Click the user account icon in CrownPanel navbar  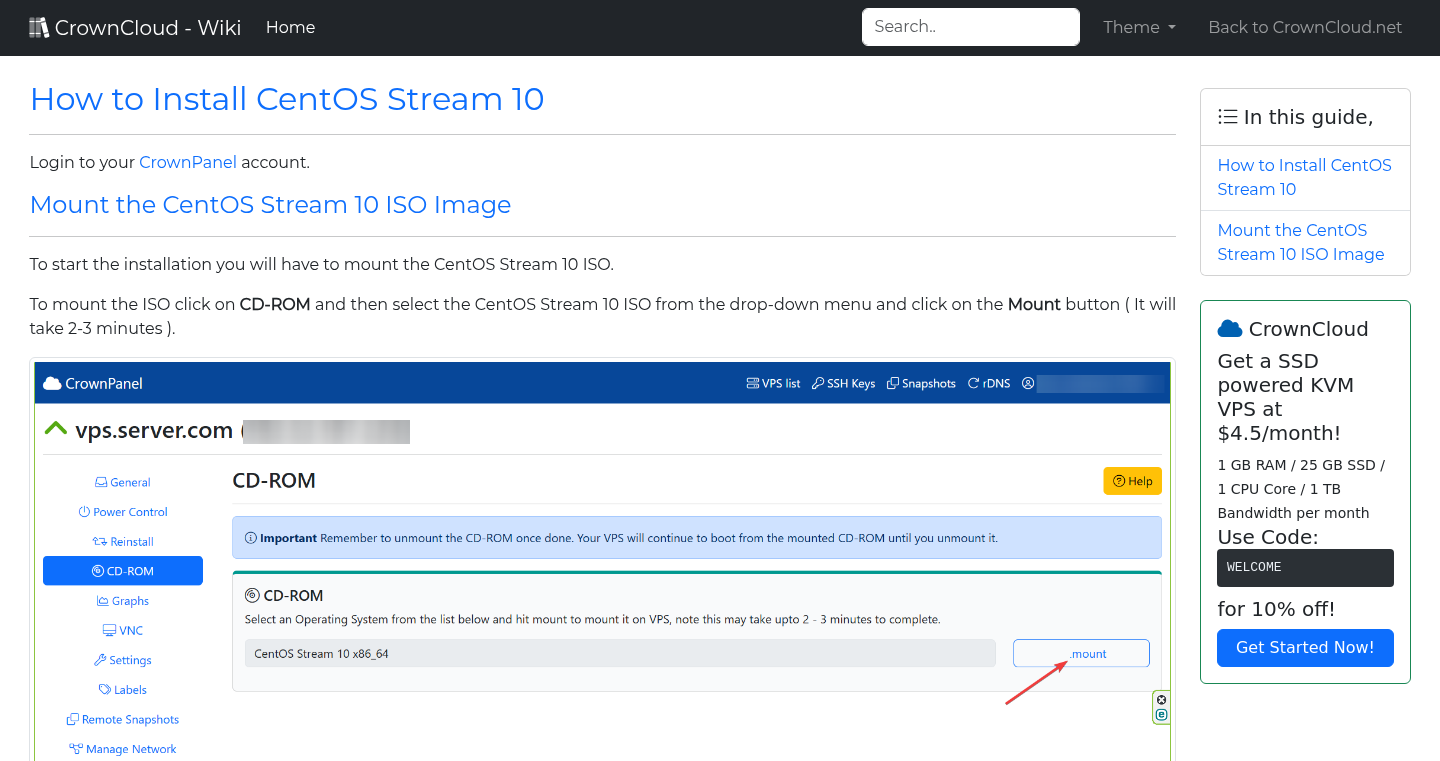point(1027,383)
